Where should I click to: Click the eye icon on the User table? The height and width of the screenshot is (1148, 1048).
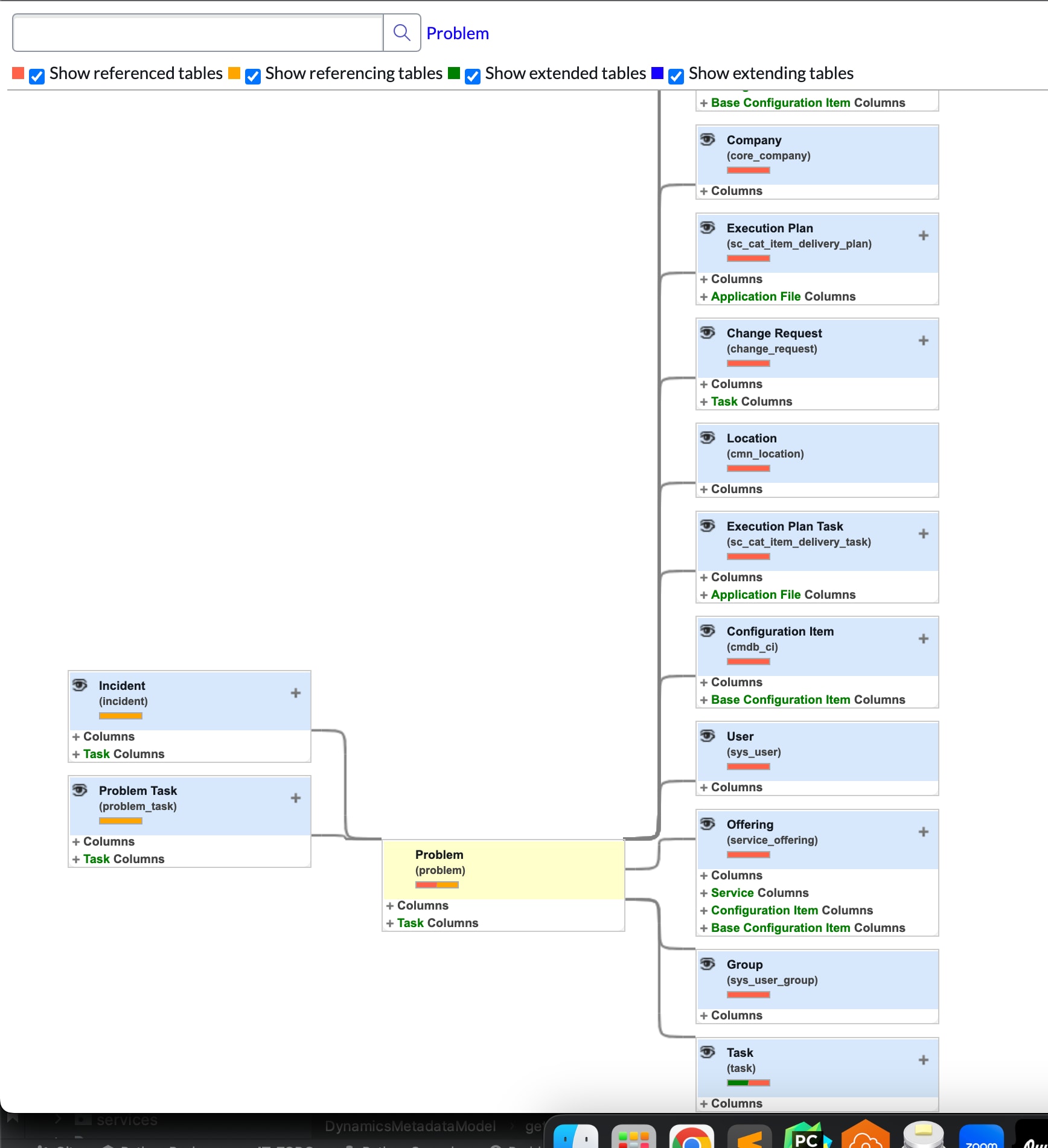(x=707, y=736)
